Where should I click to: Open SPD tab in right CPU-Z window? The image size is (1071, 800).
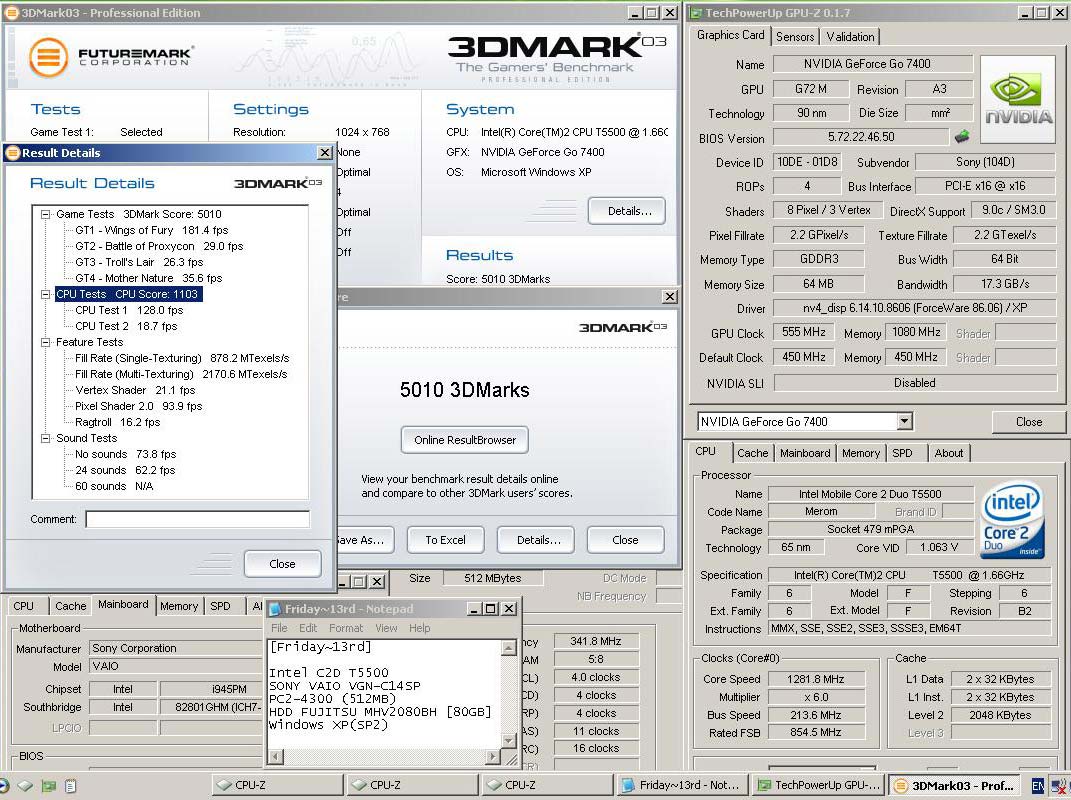pyautogui.click(x=902, y=453)
